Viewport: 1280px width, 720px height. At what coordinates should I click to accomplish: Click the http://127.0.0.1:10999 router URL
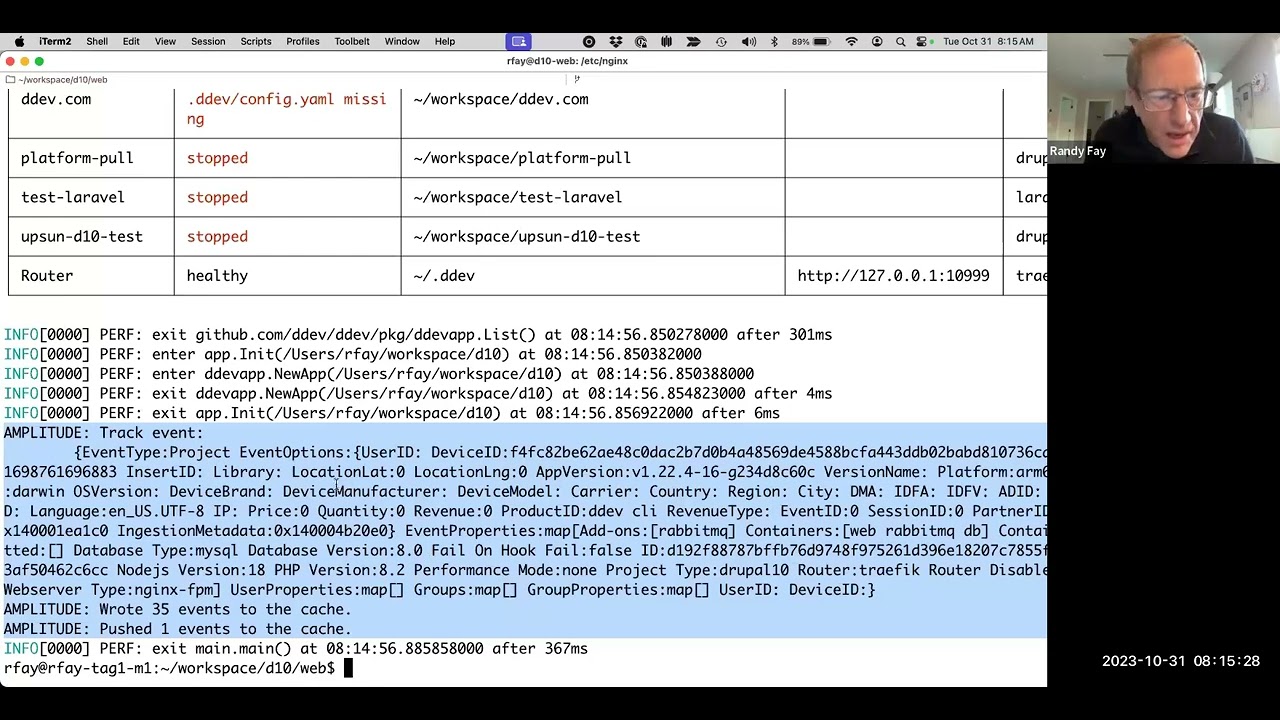click(x=893, y=276)
